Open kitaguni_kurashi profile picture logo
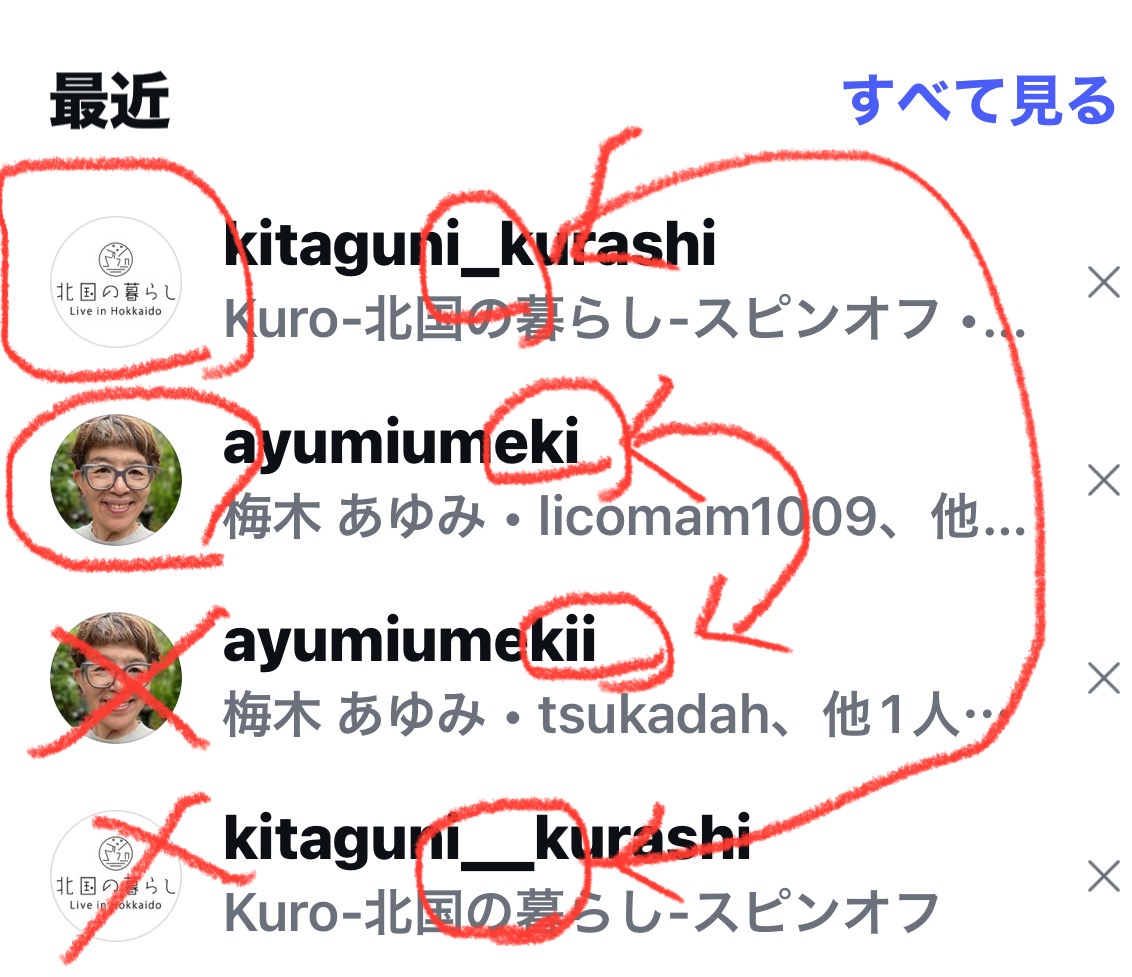Image resolution: width=1132 pixels, height=977 pixels. click(116, 282)
